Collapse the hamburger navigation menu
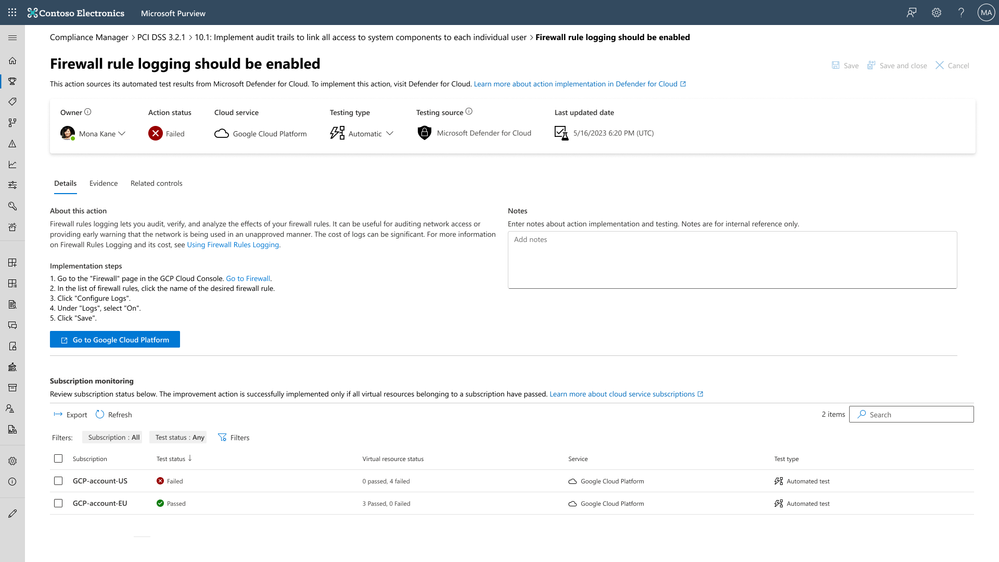 (12, 38)
